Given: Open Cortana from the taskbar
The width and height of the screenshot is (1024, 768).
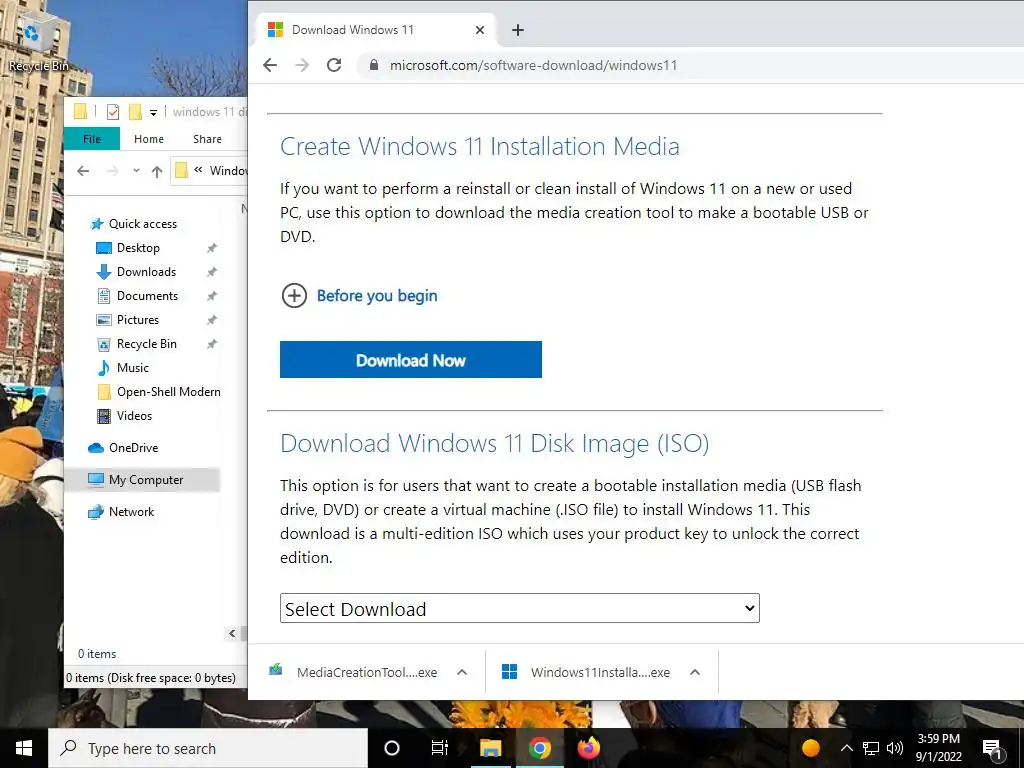Looking at the screenshot, I should [x=392, y=748].
